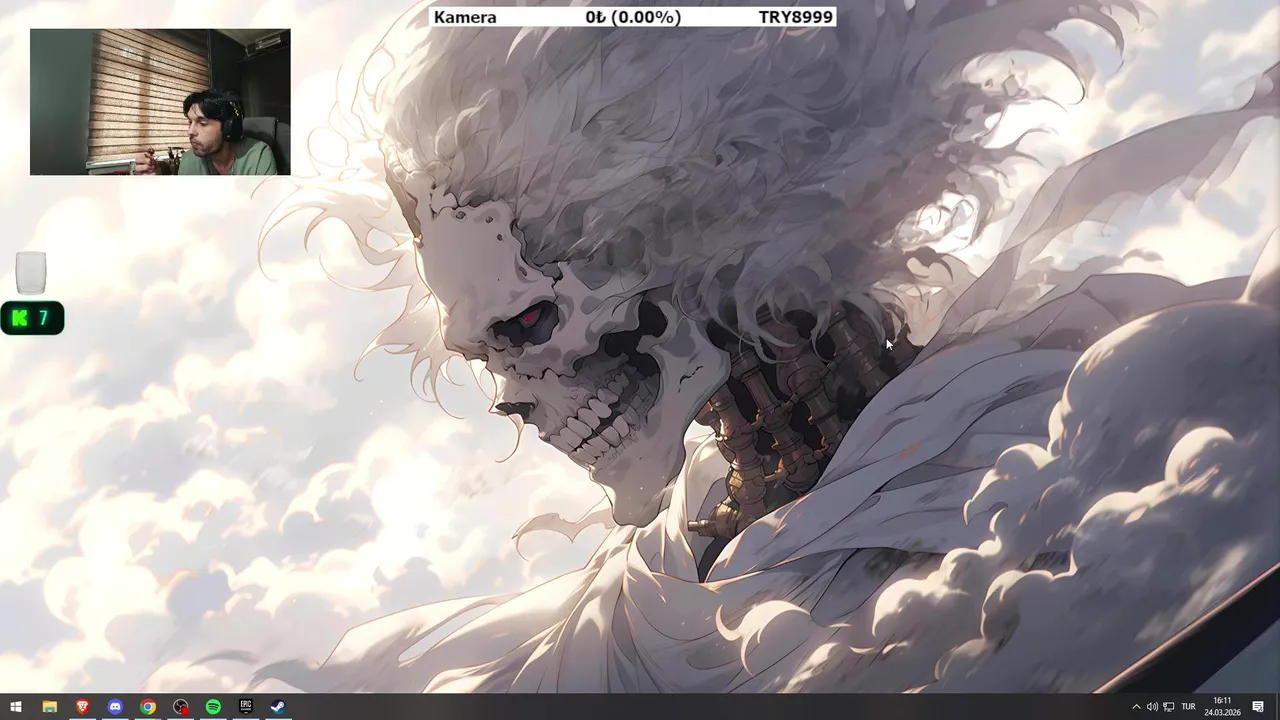Click the 0₺ (0.00%) value

(x=633, y=17)
